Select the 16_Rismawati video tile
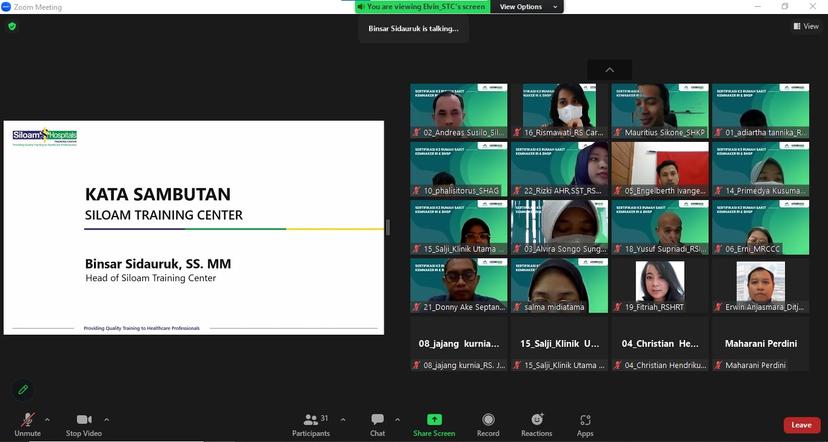Viewport: 828px width, 442px height. (x=559, y=111)
